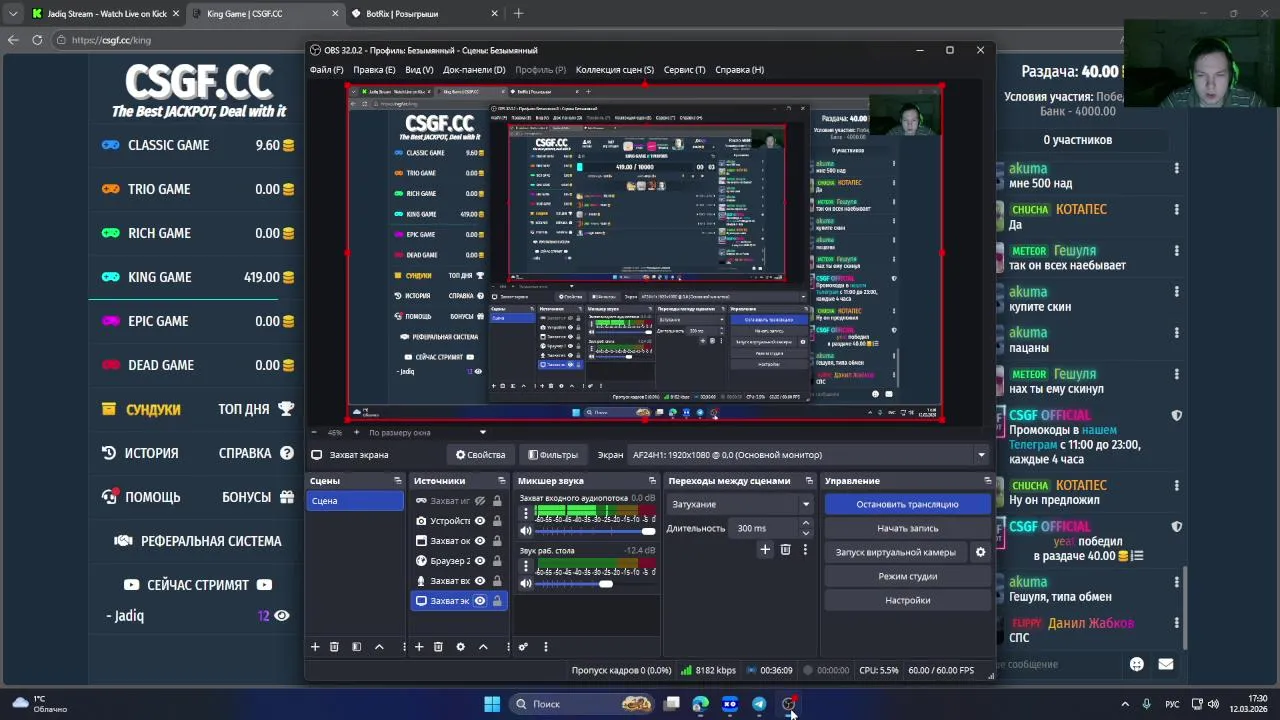The height and width of the screenshot is (720, 1280).
Task: Click Запуск виртуальной камеры button
Action: click(896, 552)
